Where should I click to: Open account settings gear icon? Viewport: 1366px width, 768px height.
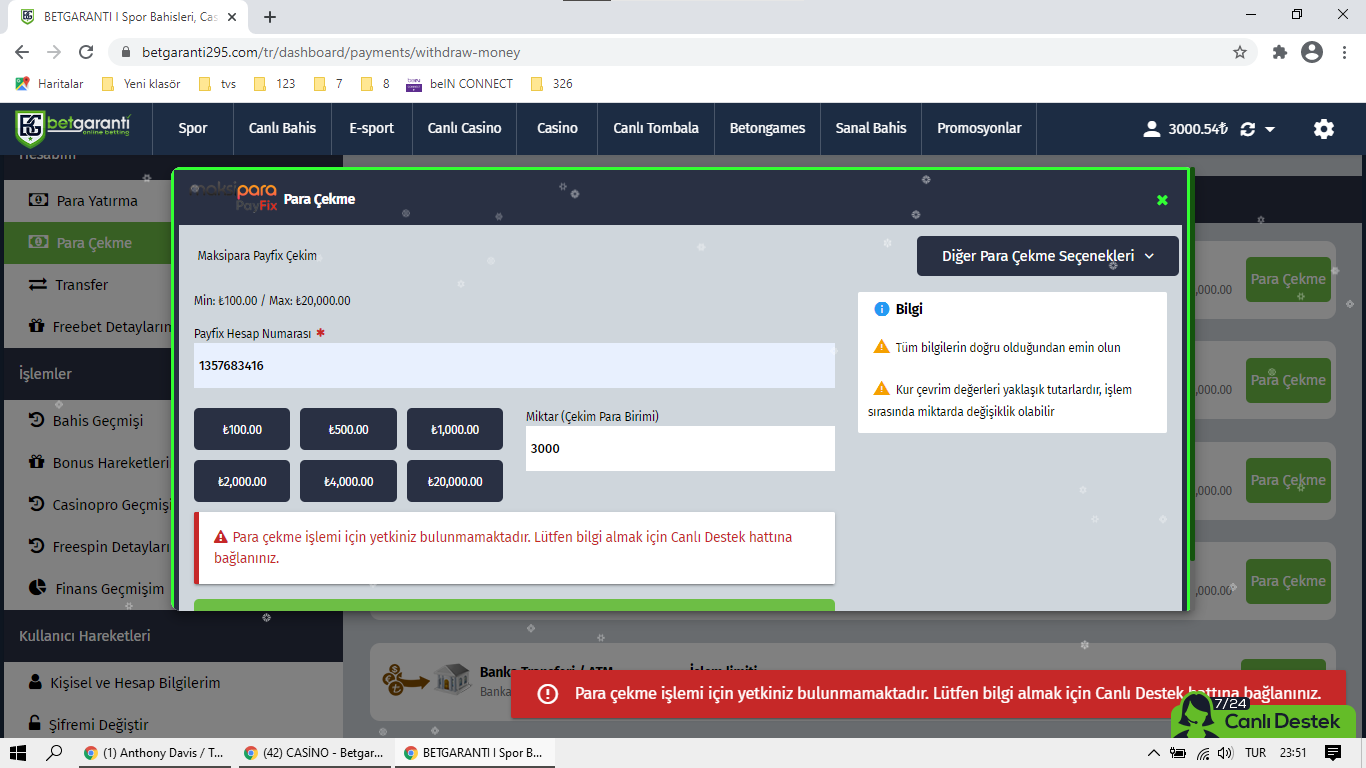point(1324,129)
